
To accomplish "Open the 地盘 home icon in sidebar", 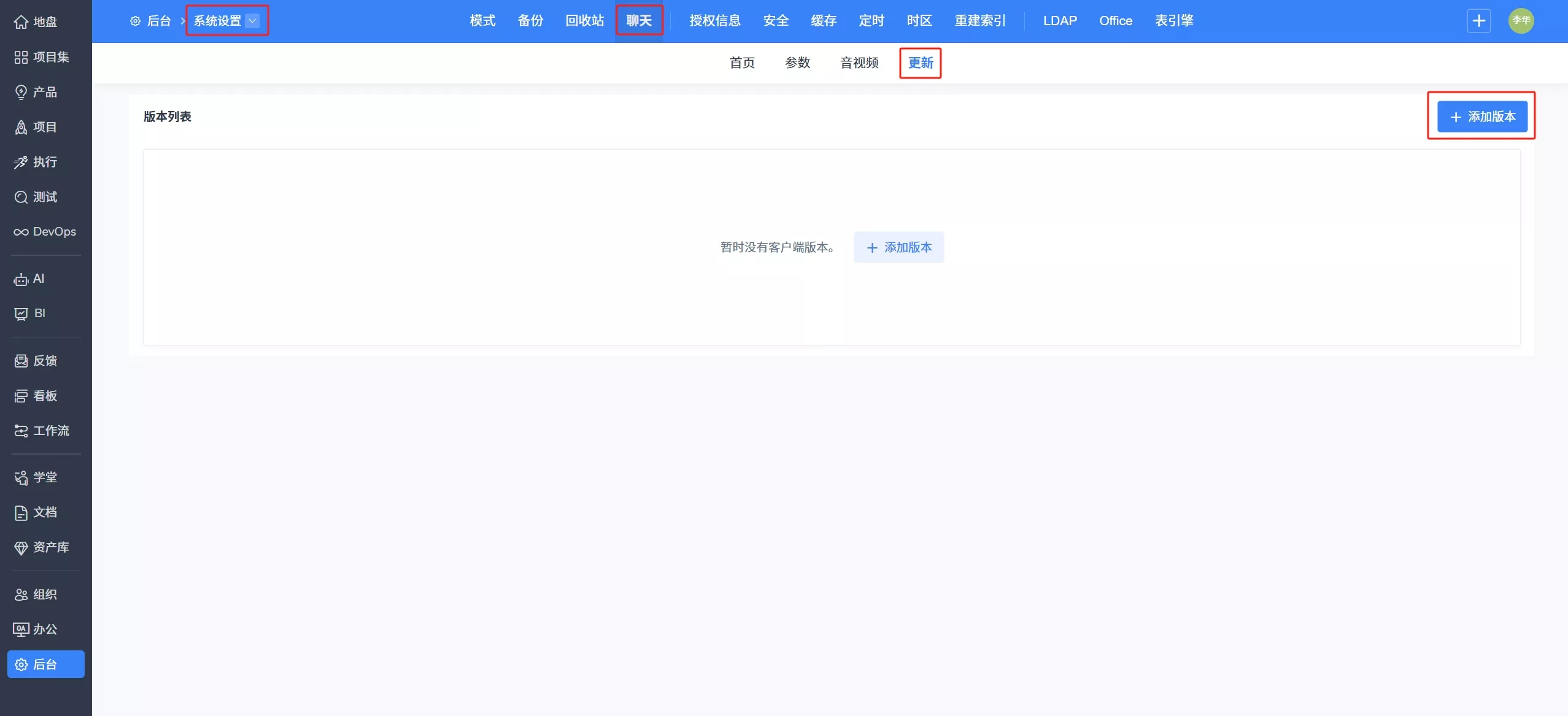I will [21, 22].
